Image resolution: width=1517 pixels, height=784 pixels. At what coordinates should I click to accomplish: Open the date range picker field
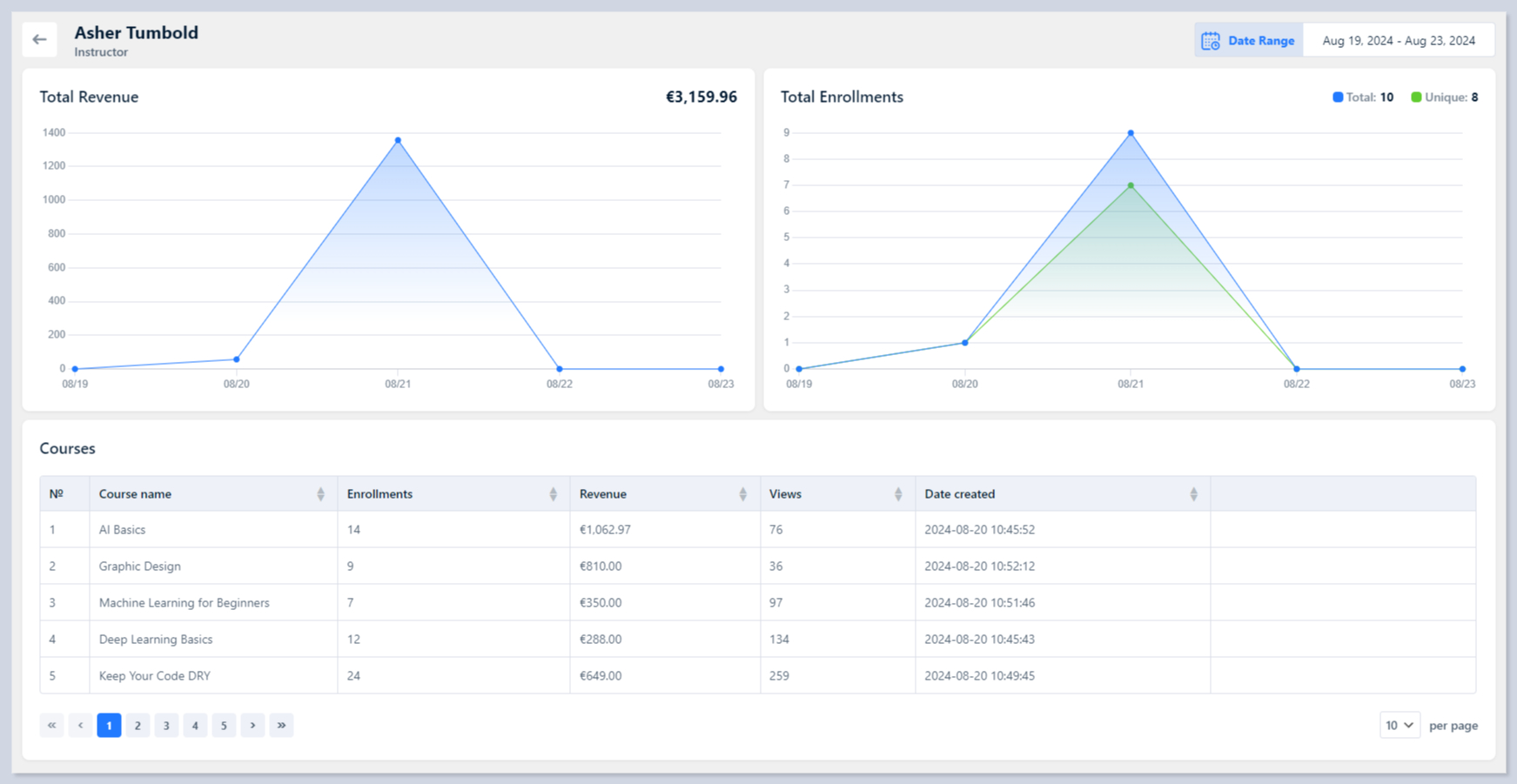pyautogui.click(x=1398, y=41)
